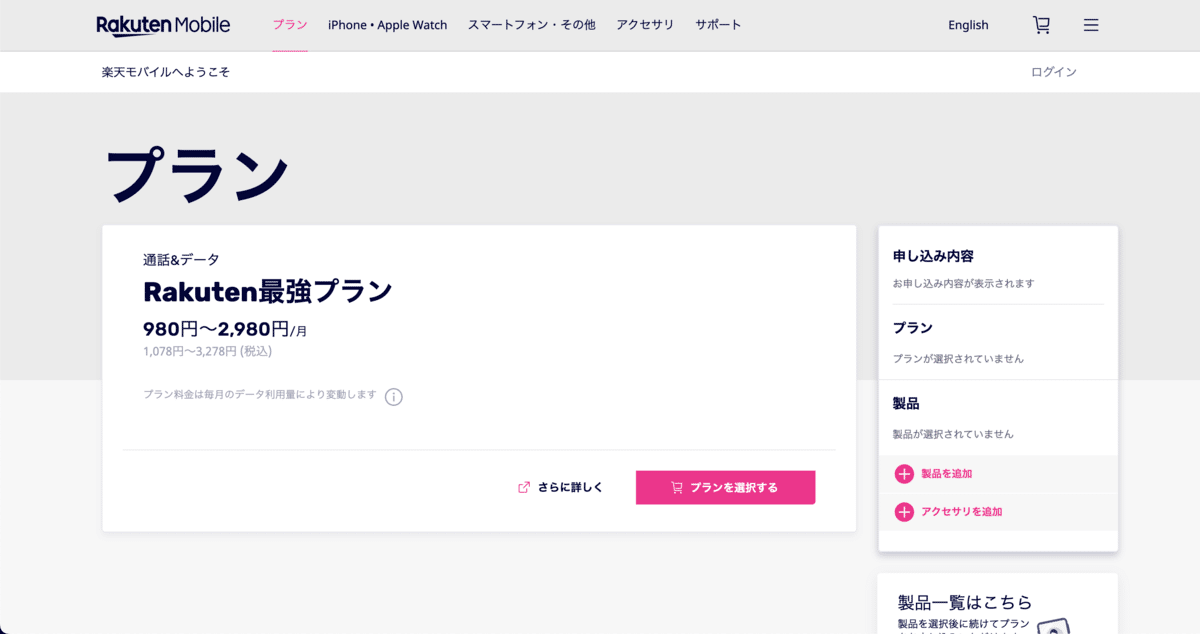Open アクセサリ navigation item
This screenshot has width=1200, height=634.
[645, 25]
